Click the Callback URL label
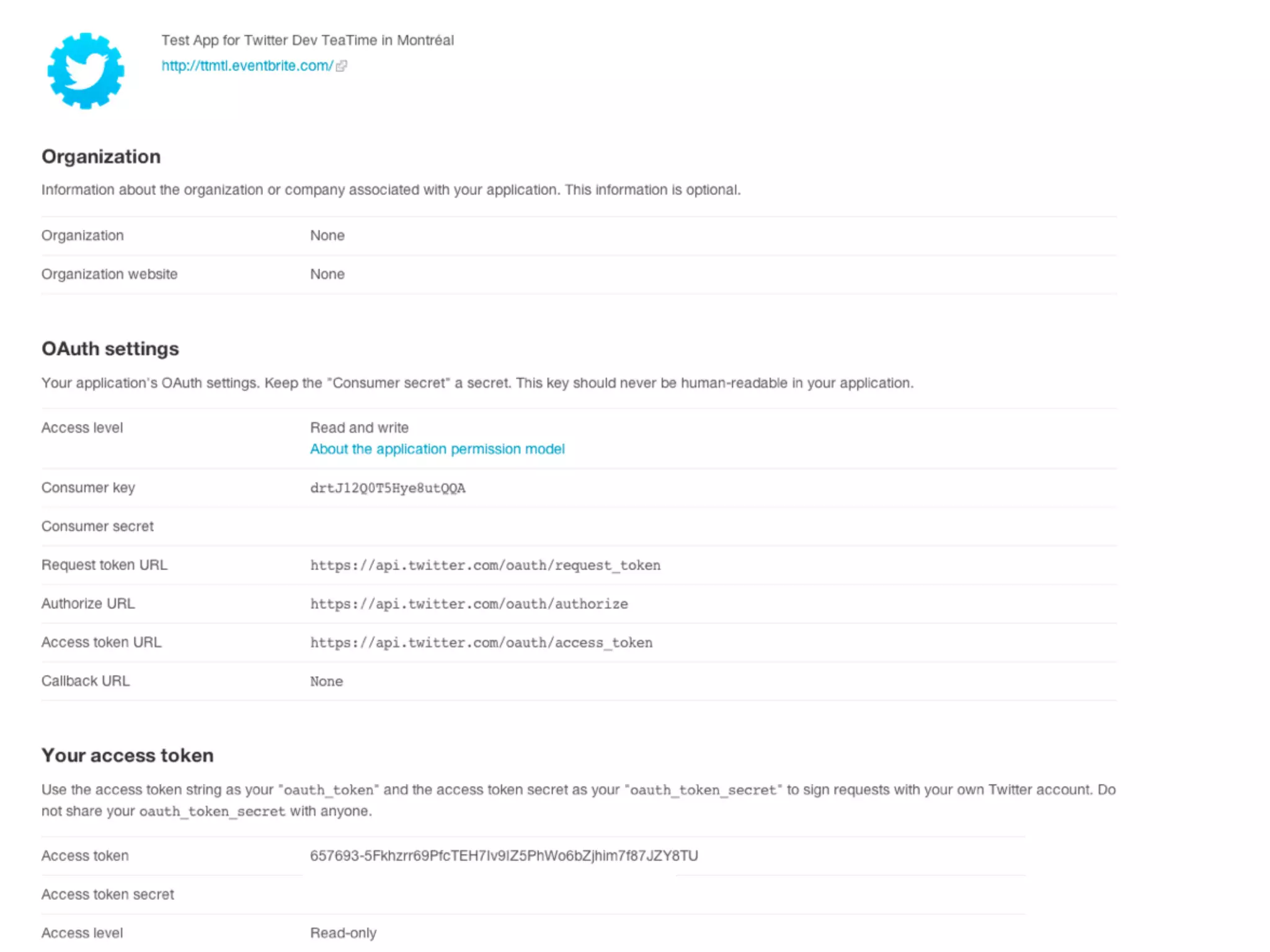Viewport: 1270px width, 952px height. (x=86, y=681)
